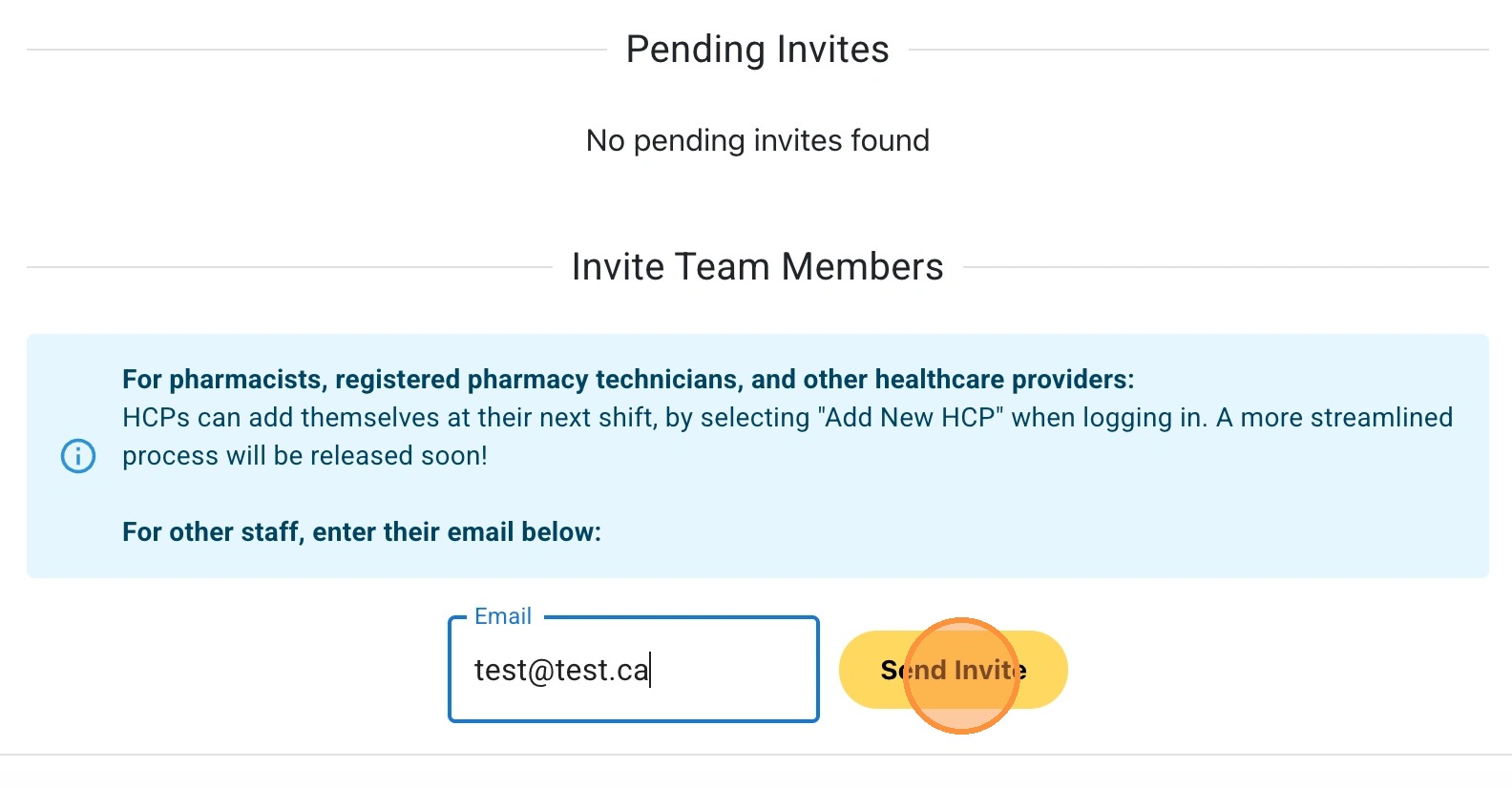Click the floating Email field label
Image resolution: width=1512 pixels, height=788 pixels.
[503, 616]
